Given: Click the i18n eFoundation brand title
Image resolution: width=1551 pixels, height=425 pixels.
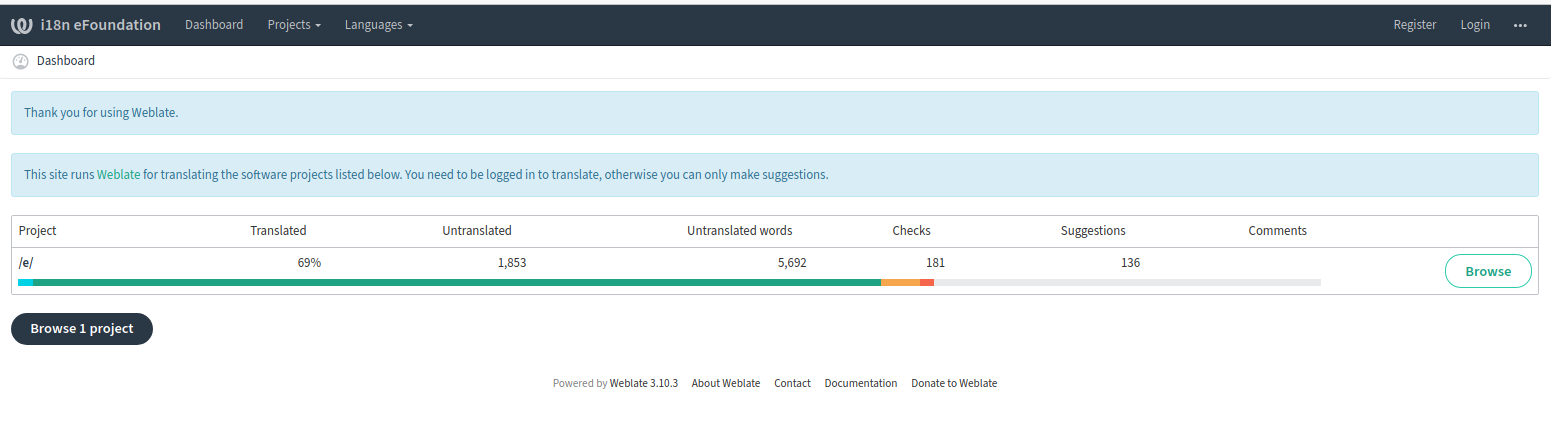Looking at the screenshot, I should pyautogui.click(x=100, y=25).
